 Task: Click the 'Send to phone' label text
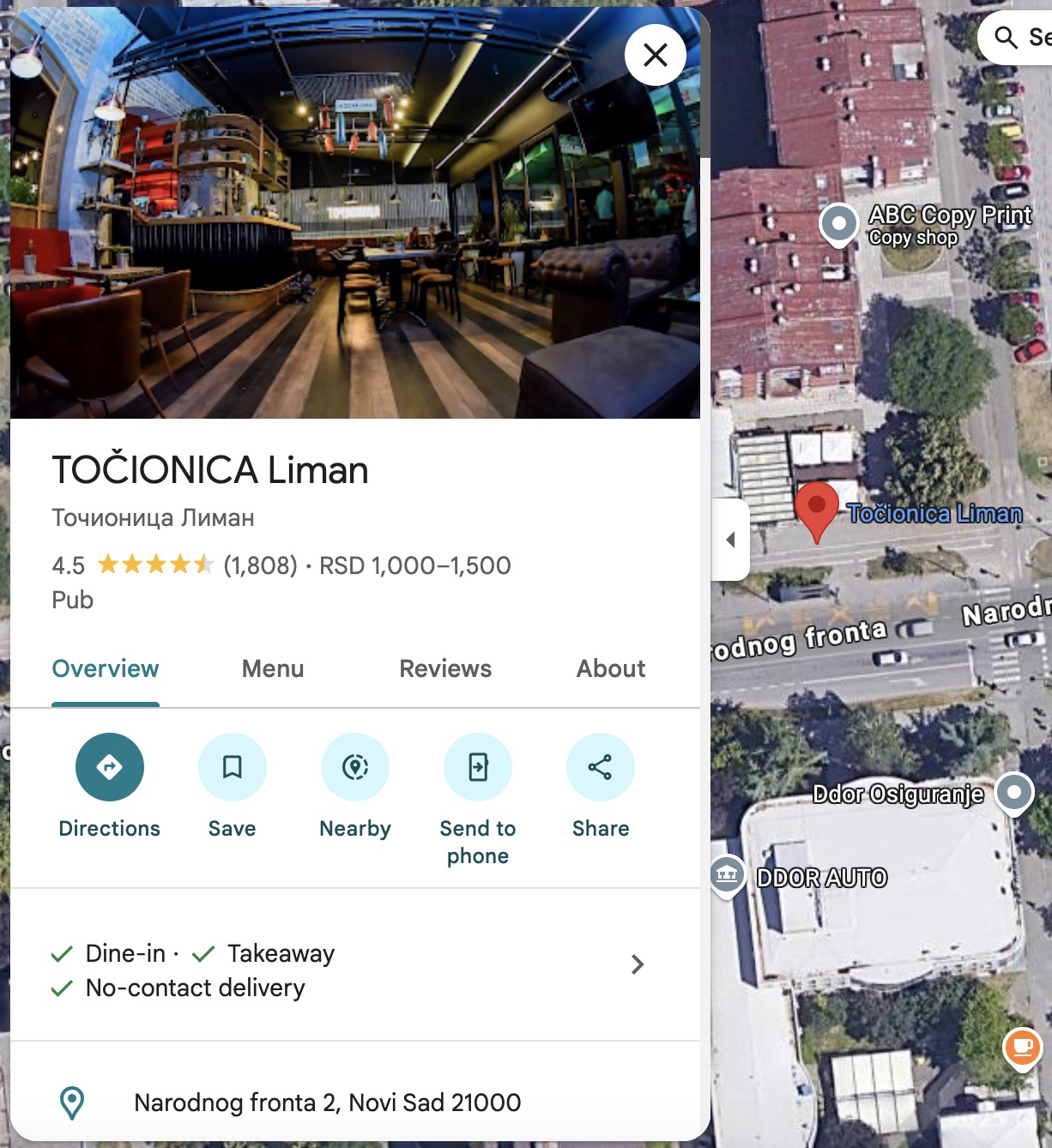tap(478, 843)
